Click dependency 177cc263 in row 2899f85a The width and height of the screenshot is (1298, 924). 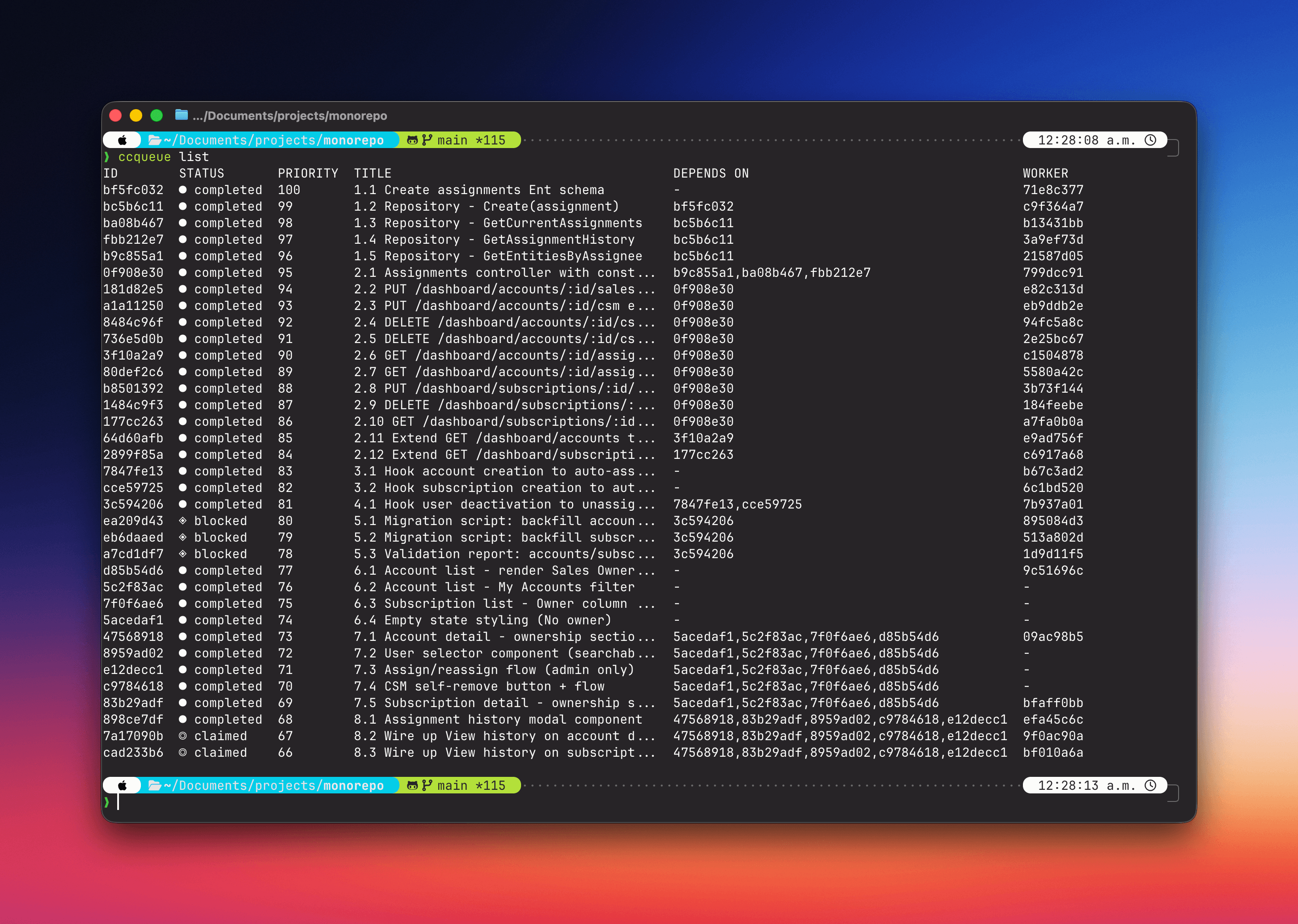coord(703,454)
